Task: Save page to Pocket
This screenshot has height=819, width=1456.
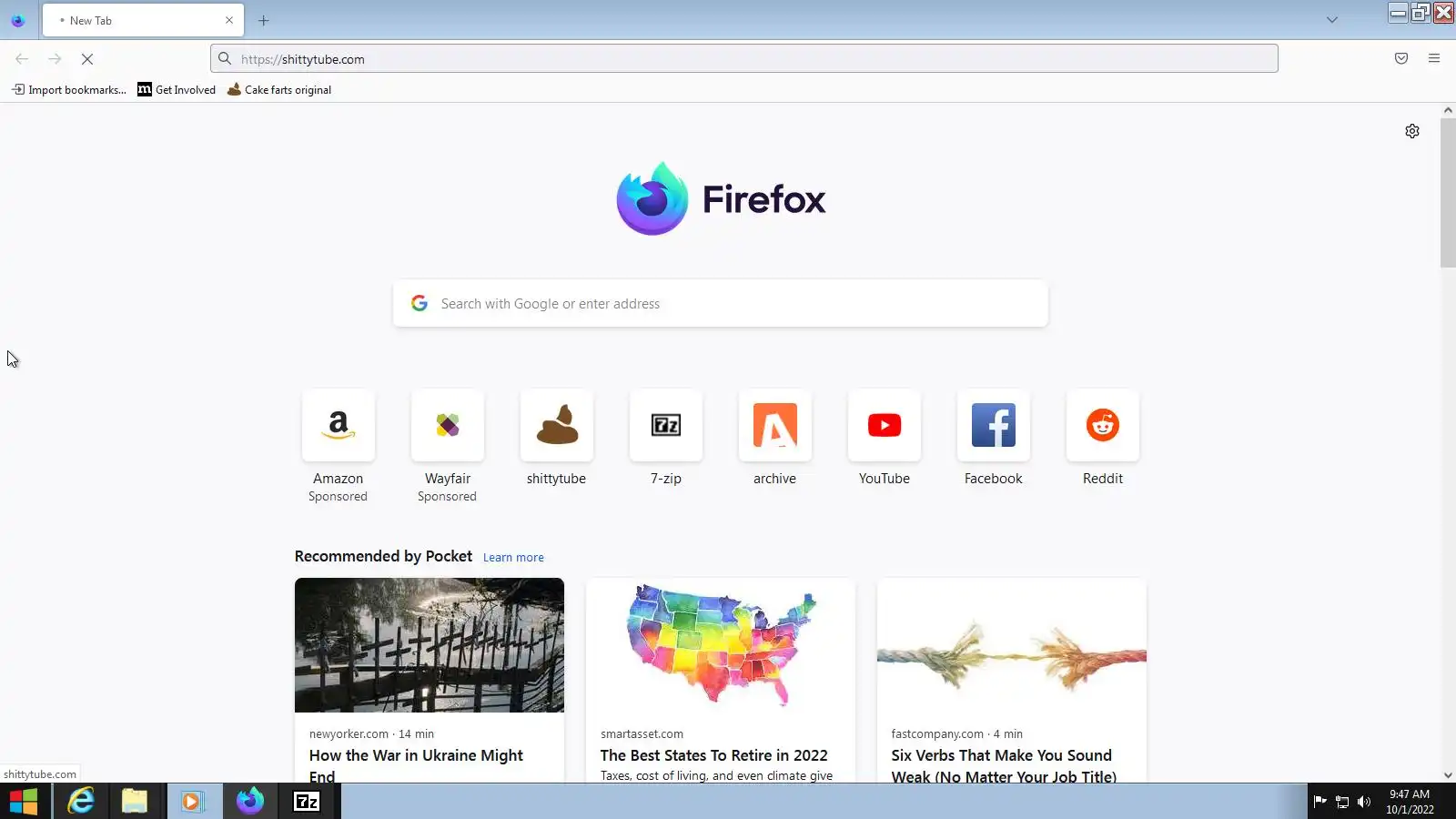Action: click(x=1401, y=59)
